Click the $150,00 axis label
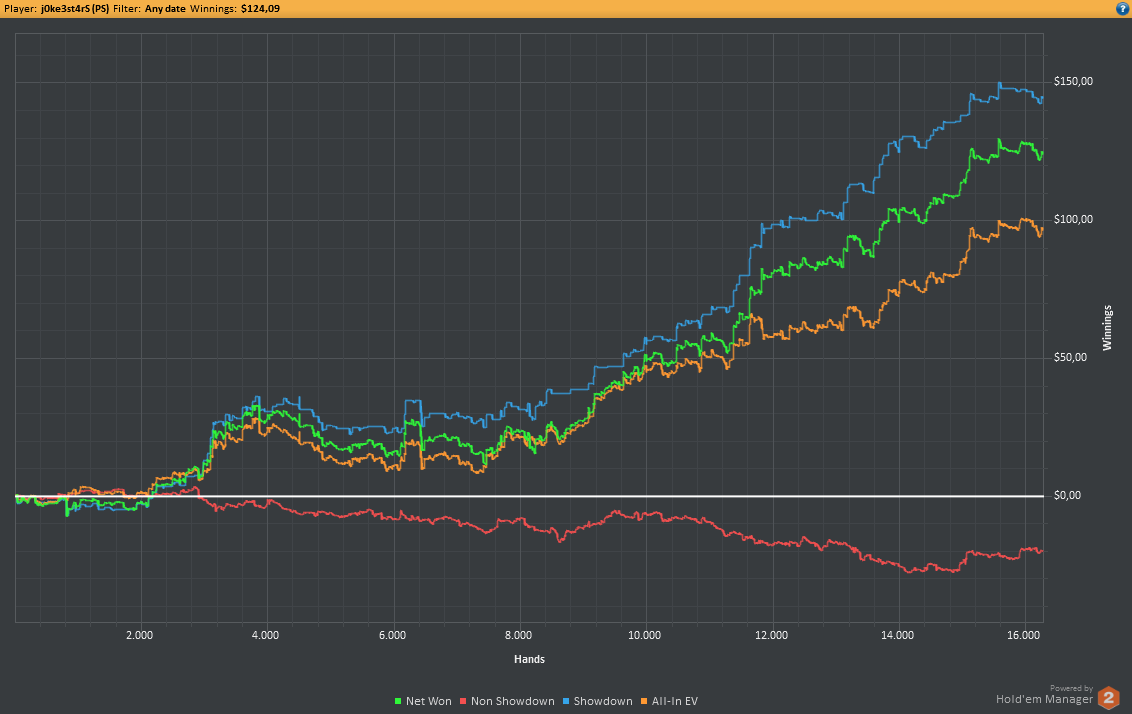Screen dimensions: 1132x714 pos(1073,82)
